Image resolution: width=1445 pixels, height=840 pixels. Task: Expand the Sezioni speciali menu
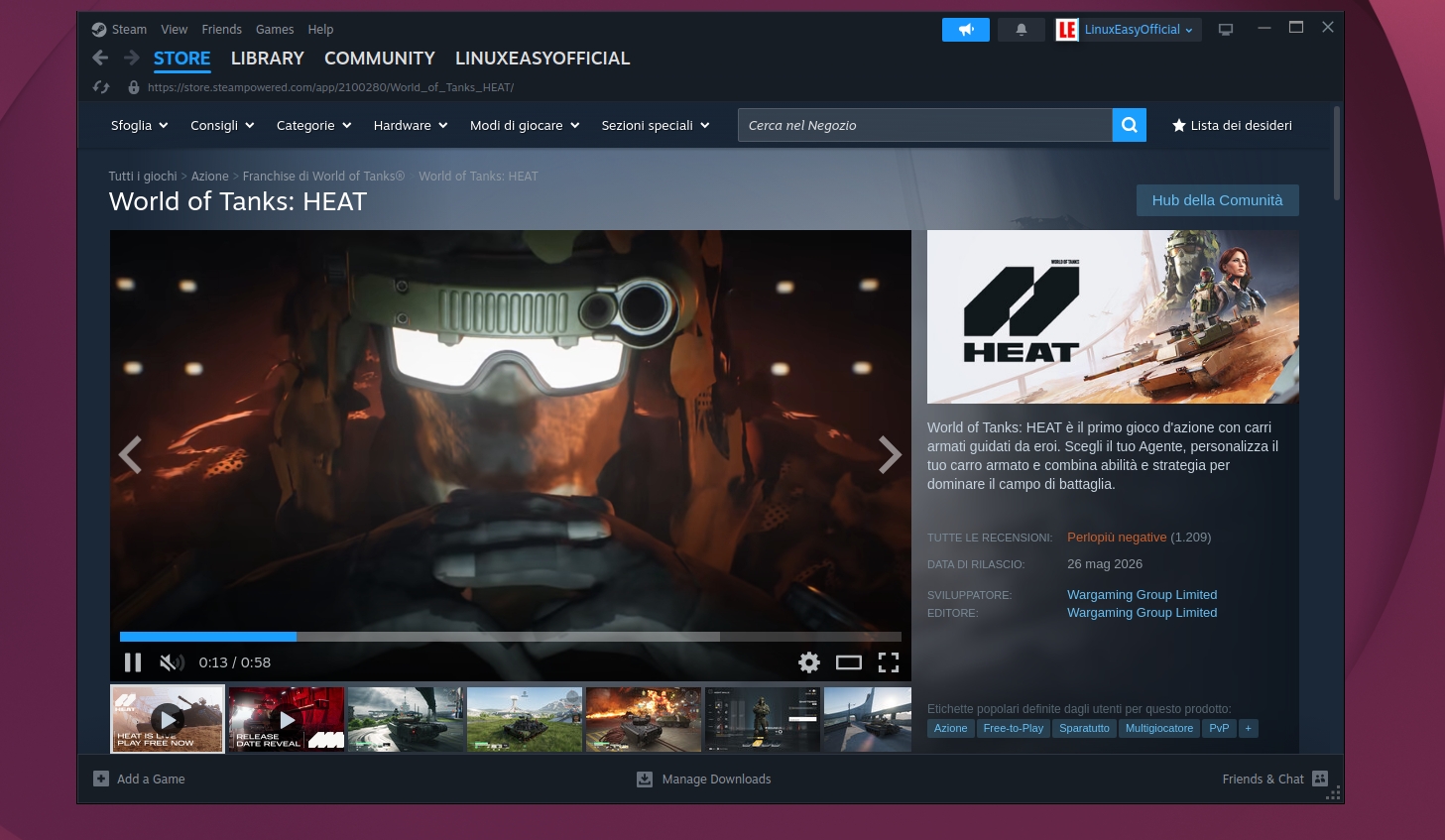656,125
